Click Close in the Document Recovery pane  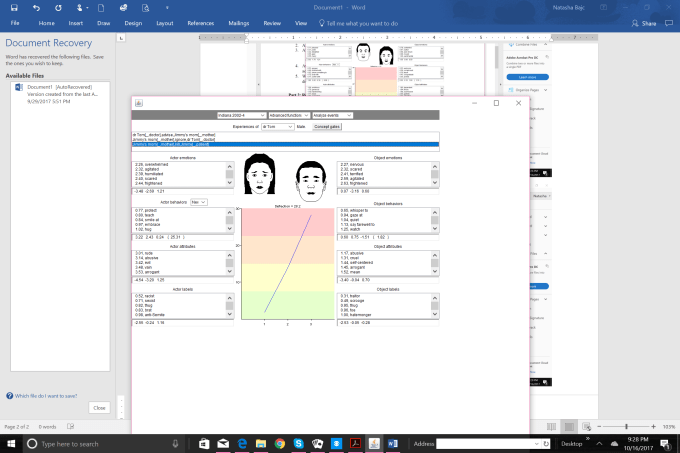click(x=98, y=407)
